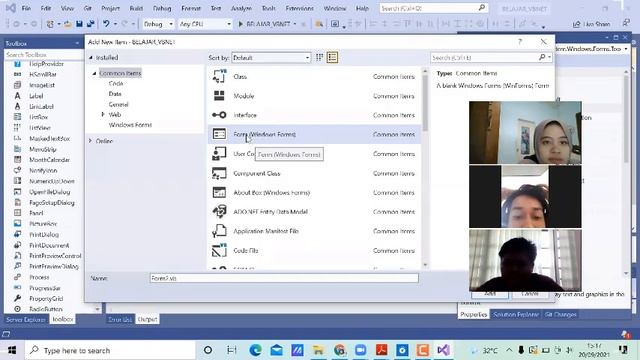Open Mail app from the taskbar

pyautogui.click(x=276, y=350)
